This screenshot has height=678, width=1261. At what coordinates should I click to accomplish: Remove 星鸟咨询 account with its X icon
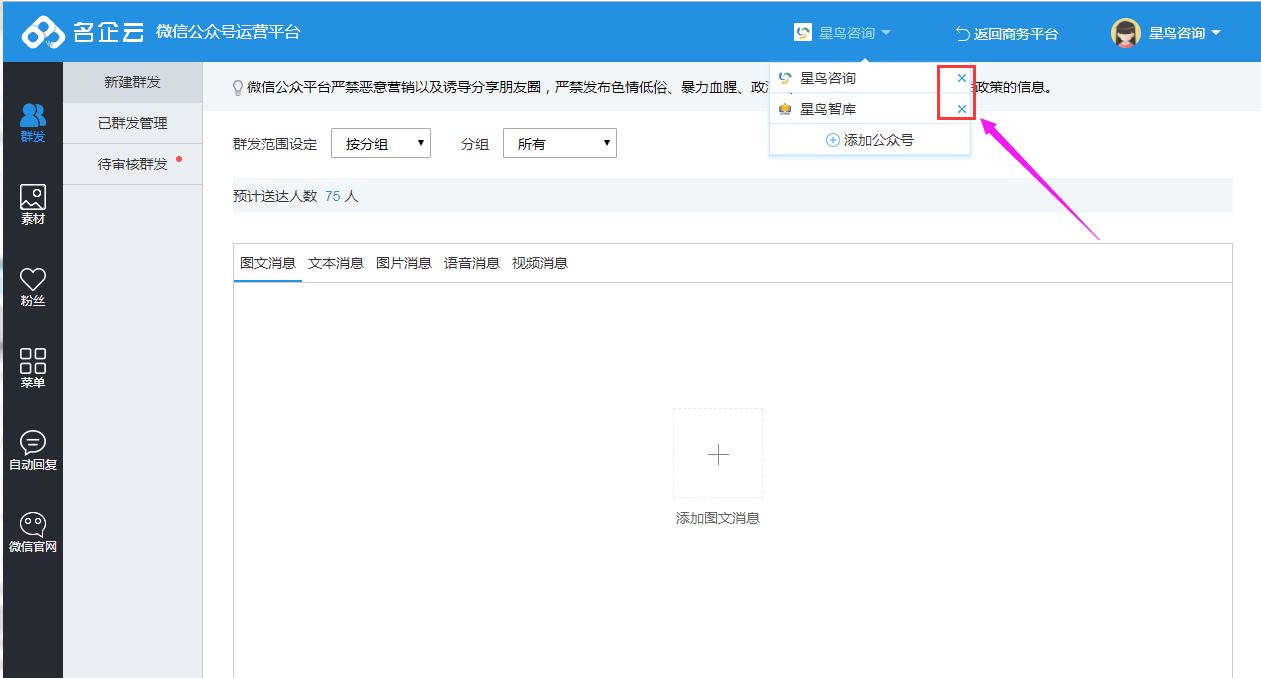point(962,78)
